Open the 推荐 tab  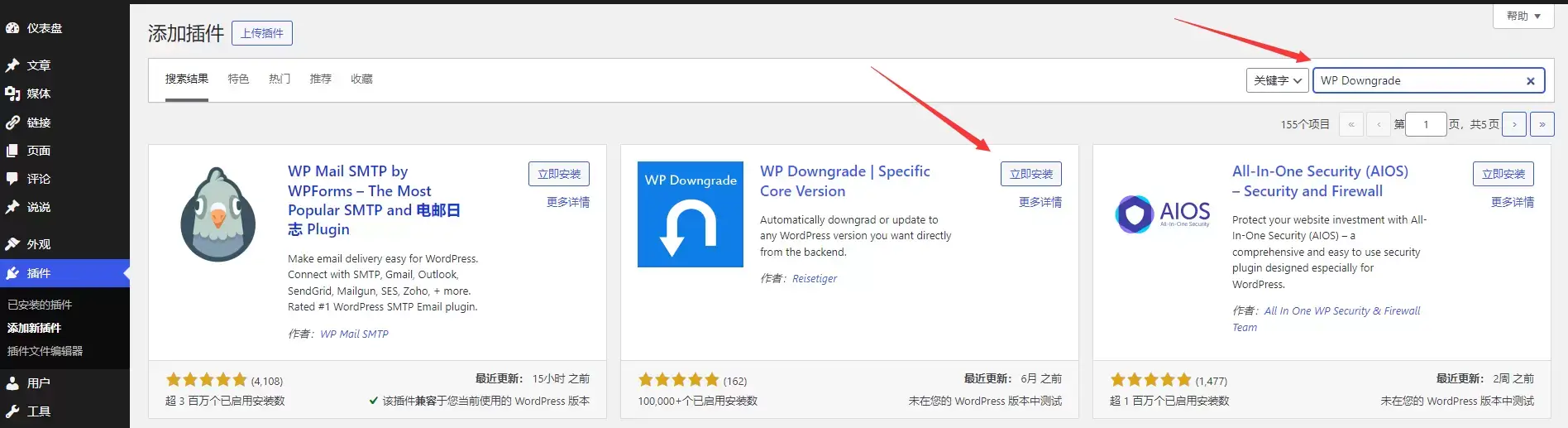320,79
